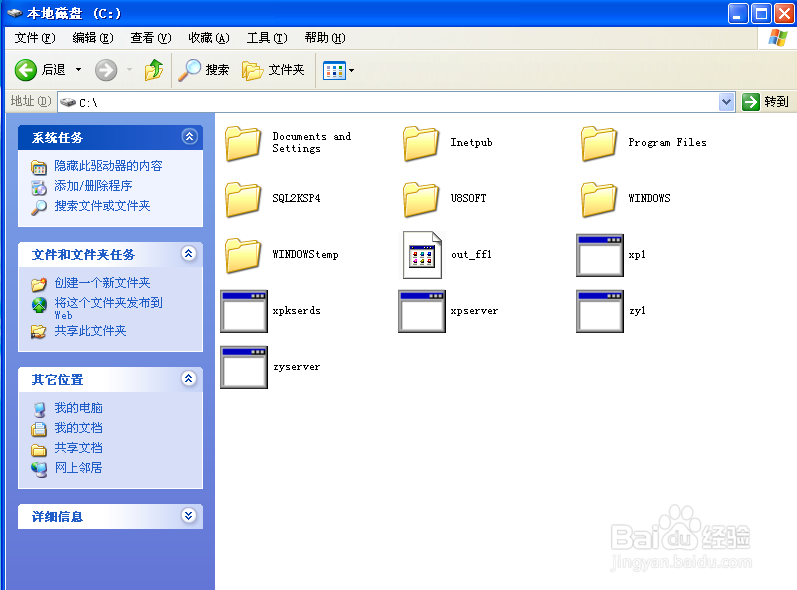Screen dimensions: 797x590
Task: Click 隐藏此驱动器的内容 link
Action: pos(108,166)
